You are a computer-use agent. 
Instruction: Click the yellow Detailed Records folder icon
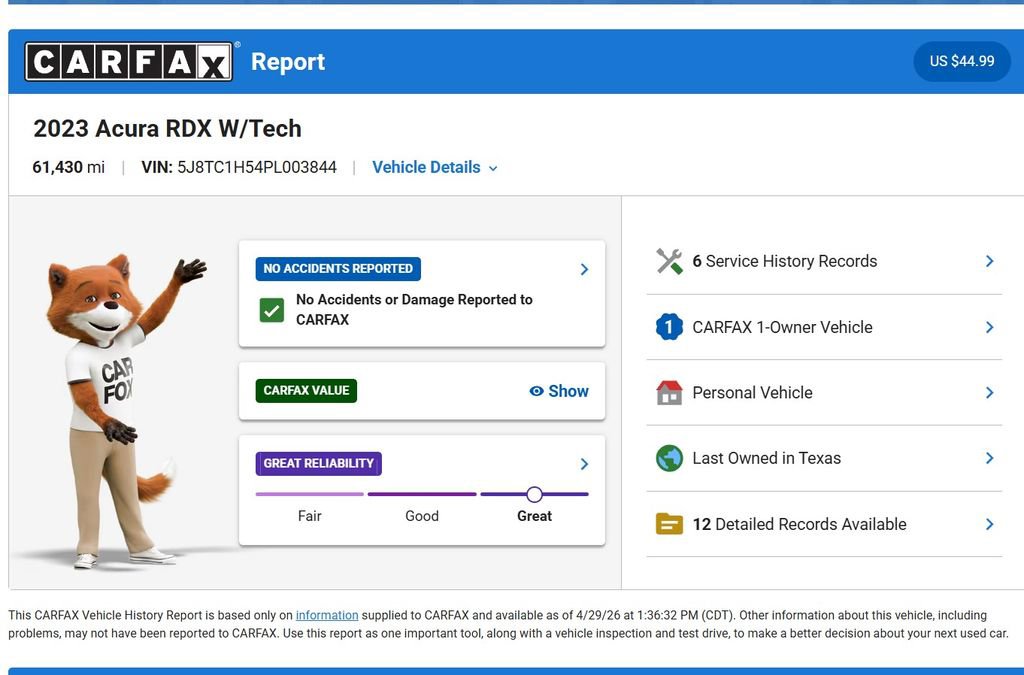pyautogui.click(x=669, y=524)
